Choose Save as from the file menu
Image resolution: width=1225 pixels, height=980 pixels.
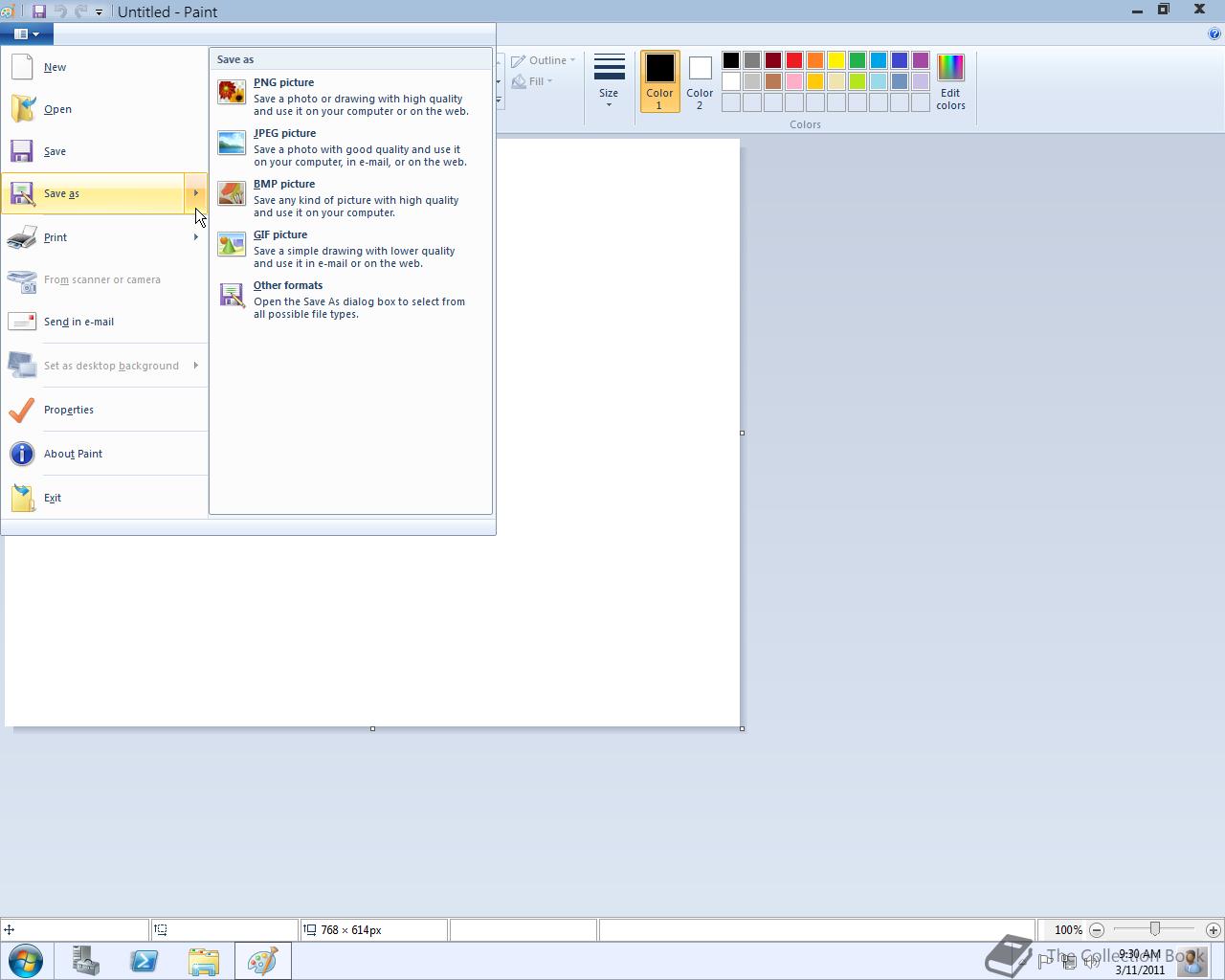click(94, 193)
